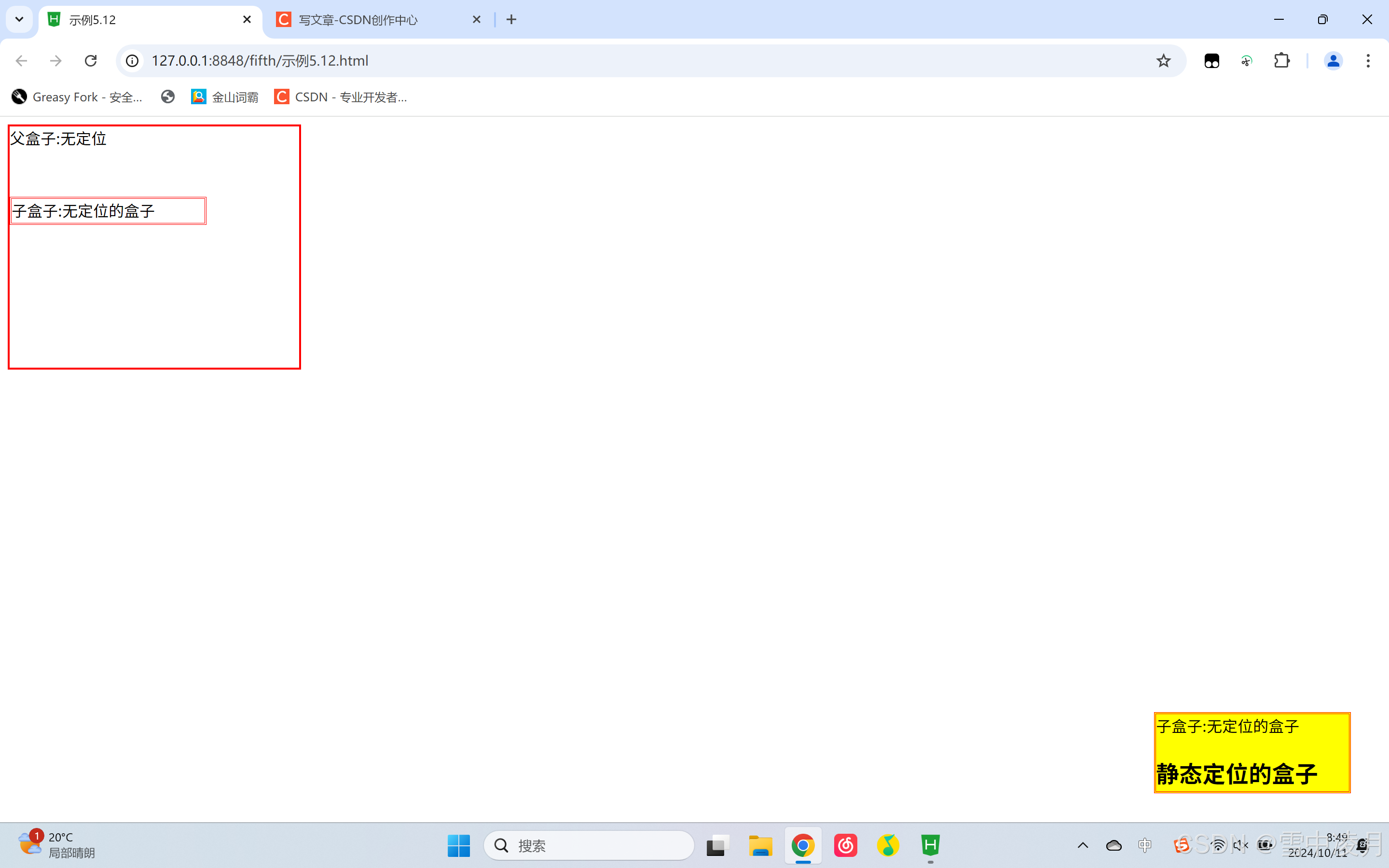Open Chrome three-dot menu
Viewport: 1389px width, 868px height.
(x=1368, y=61)
